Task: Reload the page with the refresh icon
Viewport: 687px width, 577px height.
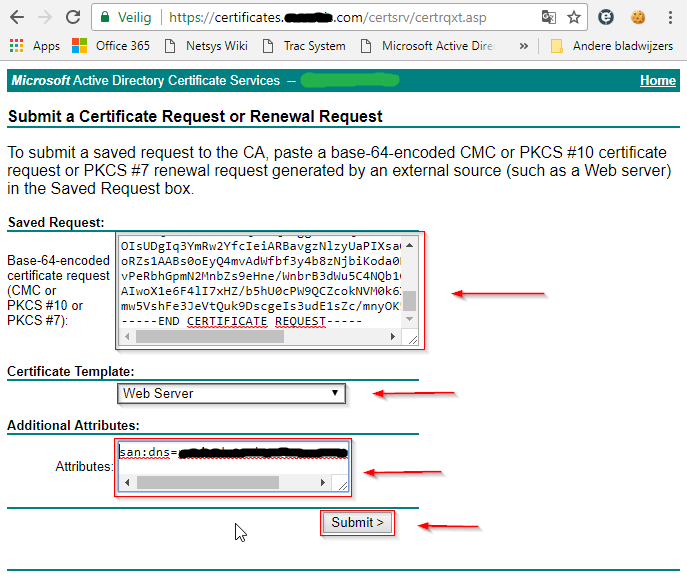Action: click(73, 17)
